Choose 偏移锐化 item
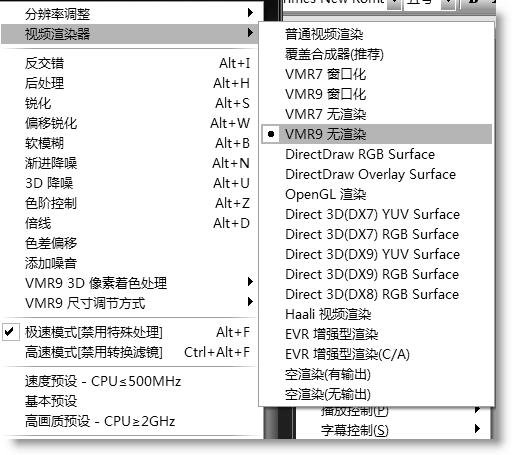 click(x=130, y=123)
